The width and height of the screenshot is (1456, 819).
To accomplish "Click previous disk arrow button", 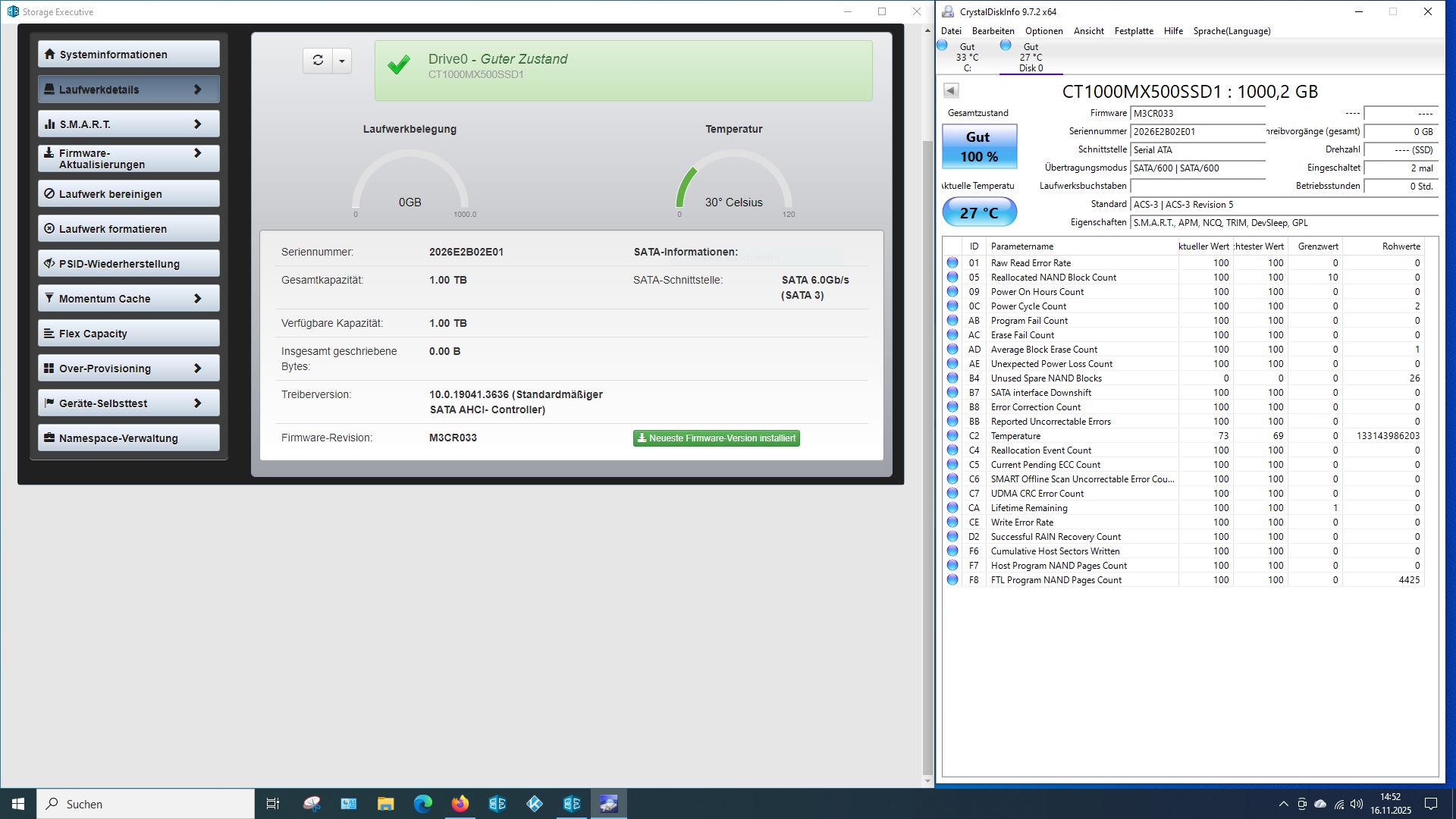I will [x=951, y=91].
